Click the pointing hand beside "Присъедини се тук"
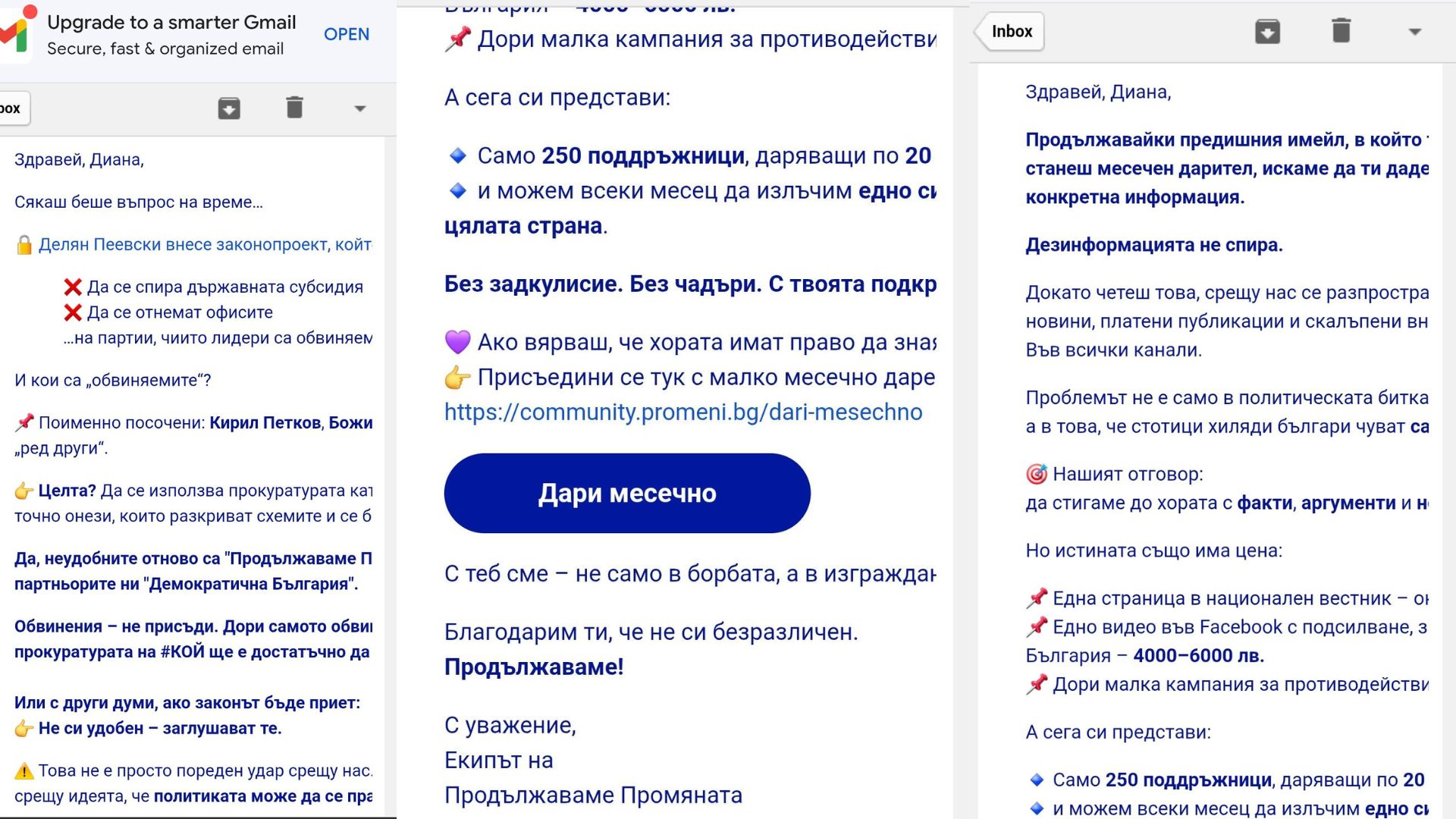 click(457, 377)
